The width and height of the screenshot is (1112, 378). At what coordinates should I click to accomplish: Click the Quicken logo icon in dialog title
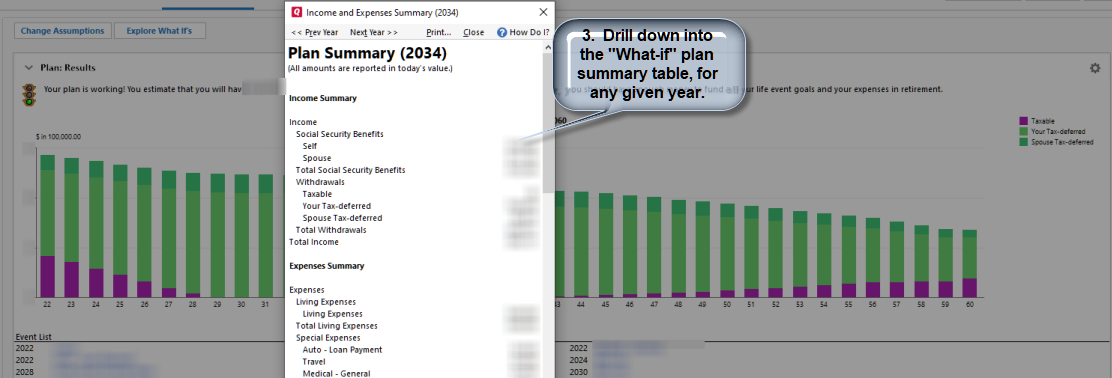point(296,12)
